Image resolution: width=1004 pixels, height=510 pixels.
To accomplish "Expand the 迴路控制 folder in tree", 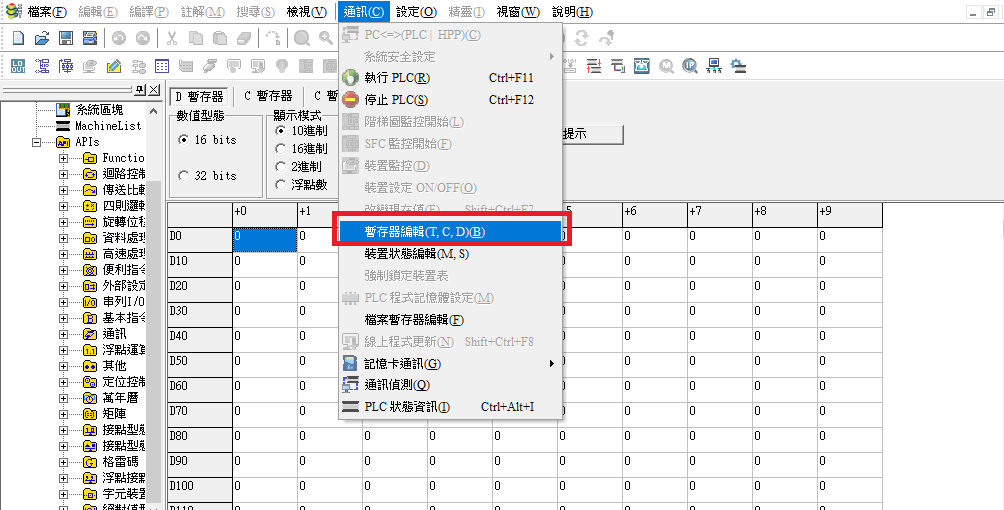I will click(x=64, y=174).
